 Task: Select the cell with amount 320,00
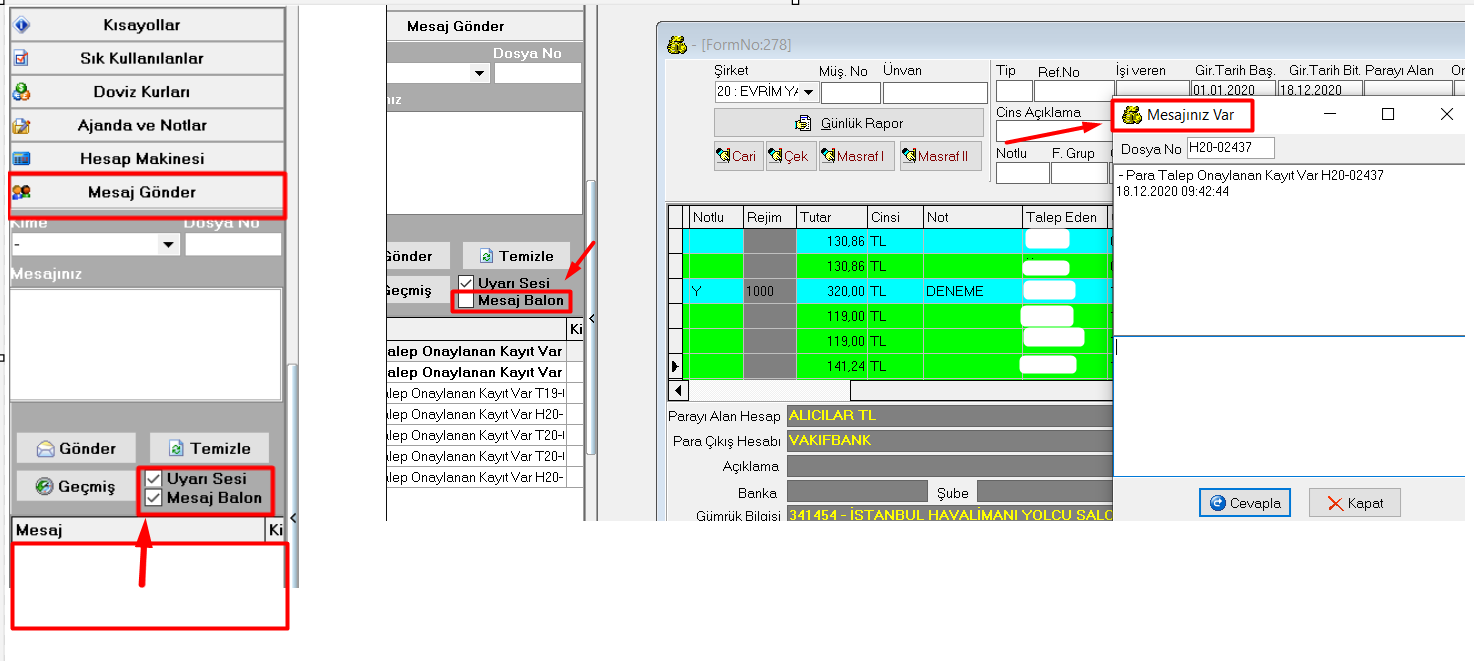point(831,291)
